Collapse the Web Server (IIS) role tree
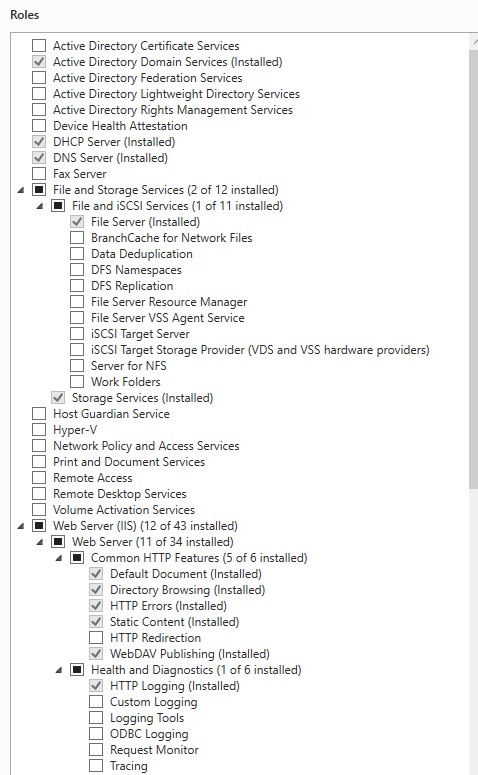The width and height of the screenshot is (478, 775). (x=20, y=526)
